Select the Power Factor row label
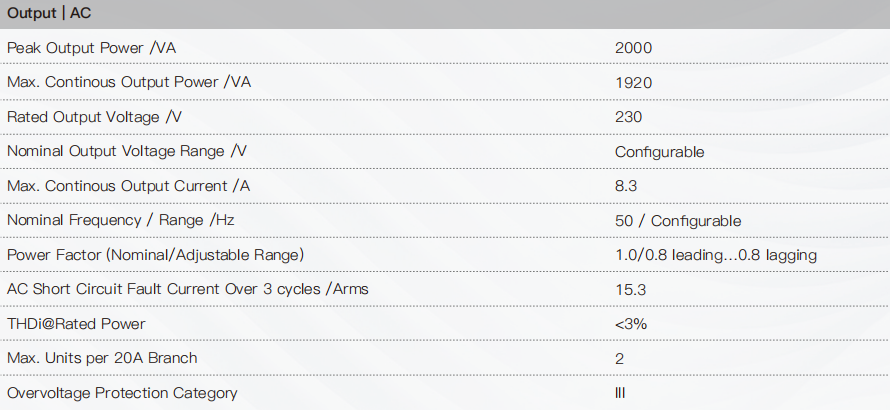 pos(156,255)
